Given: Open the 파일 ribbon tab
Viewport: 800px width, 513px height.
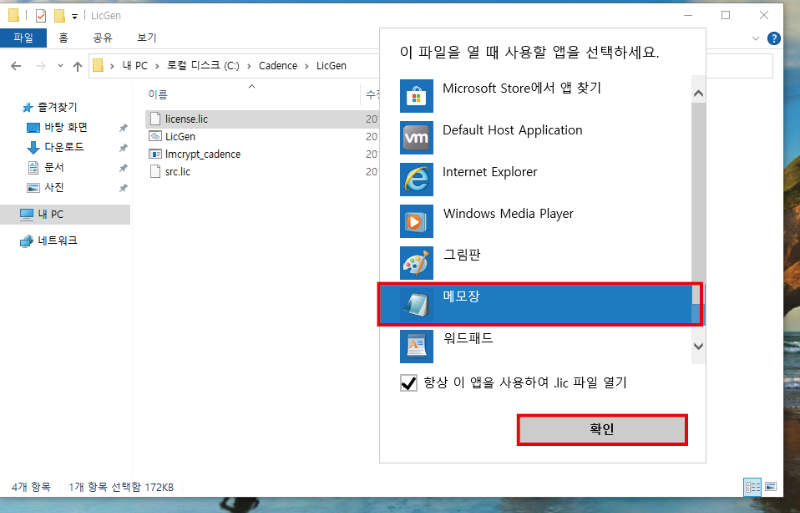Looking at the screenshot, I should pyautogui.click(x=23, y=38).
